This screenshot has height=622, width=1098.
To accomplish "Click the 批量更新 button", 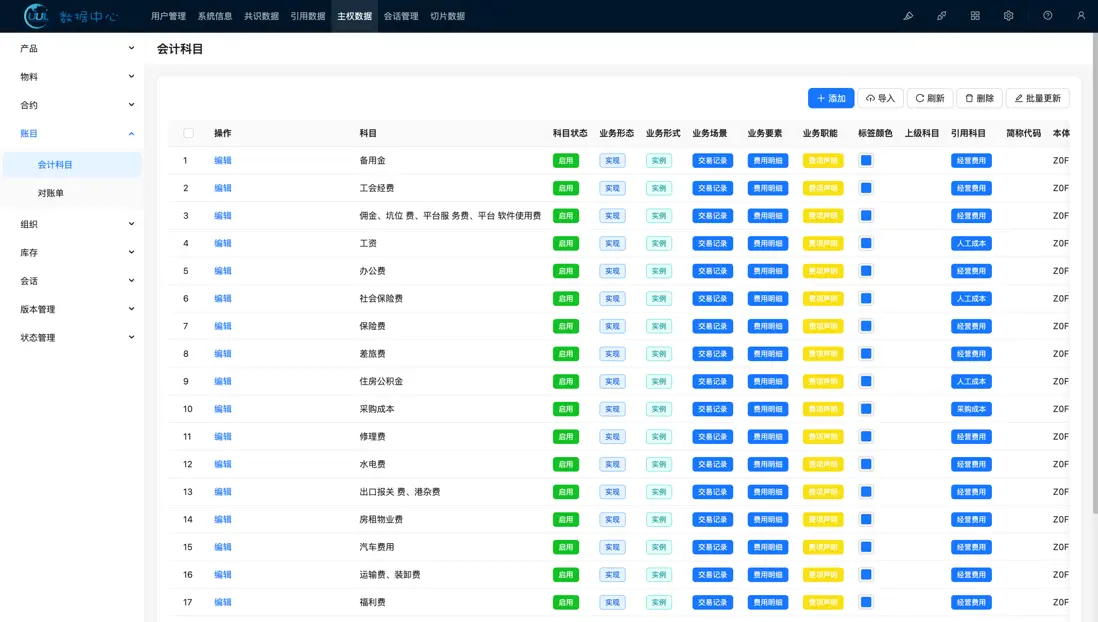I will click(x=1038, y=98).
